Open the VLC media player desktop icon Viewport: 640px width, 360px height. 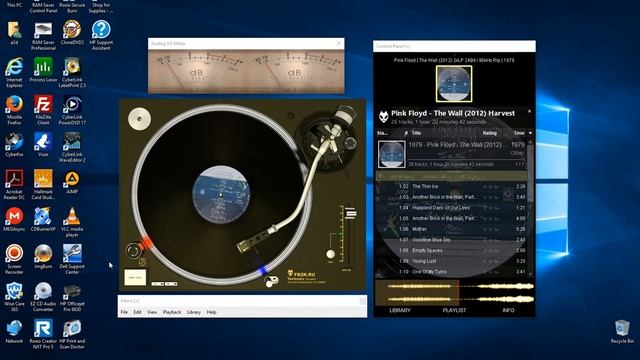pyautogui.click(x=72, y=222)
